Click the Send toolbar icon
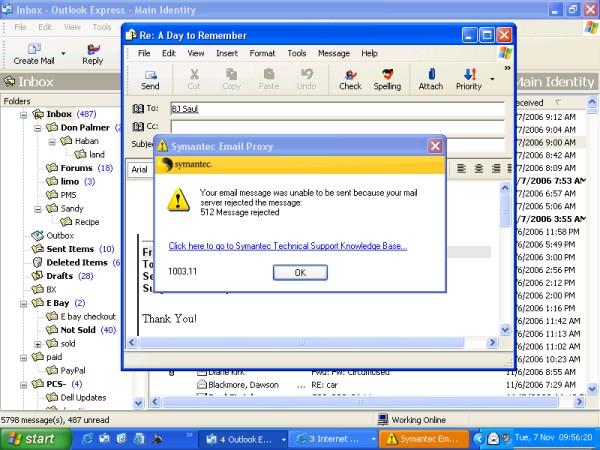 (150, 80)
